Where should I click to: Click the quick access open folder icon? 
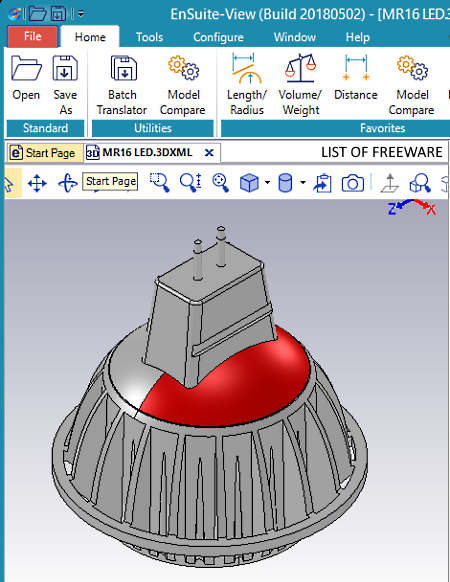click(x=38, y=14)
